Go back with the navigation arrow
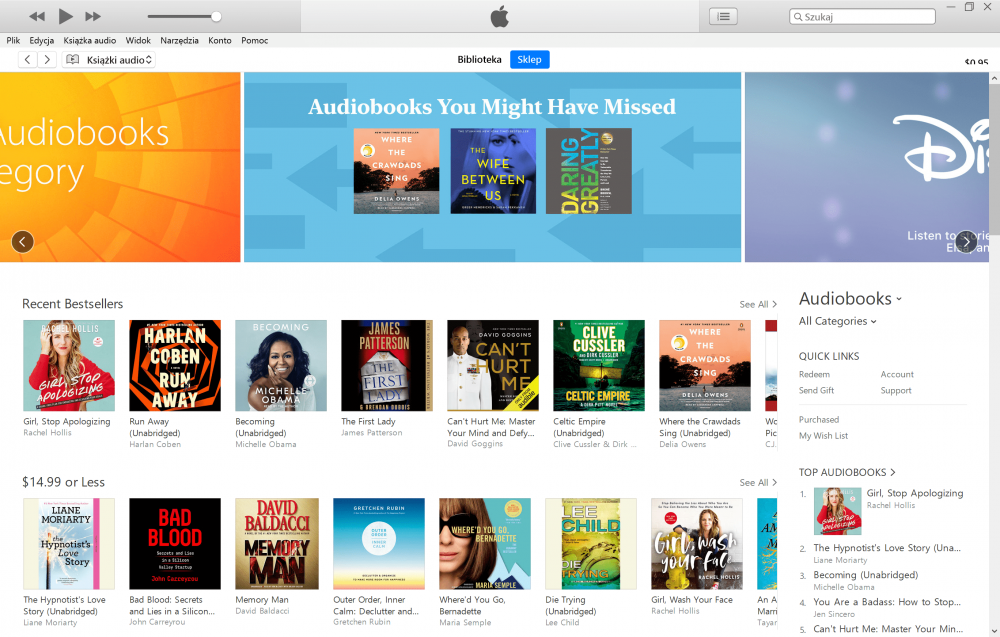 coord(27,60)
